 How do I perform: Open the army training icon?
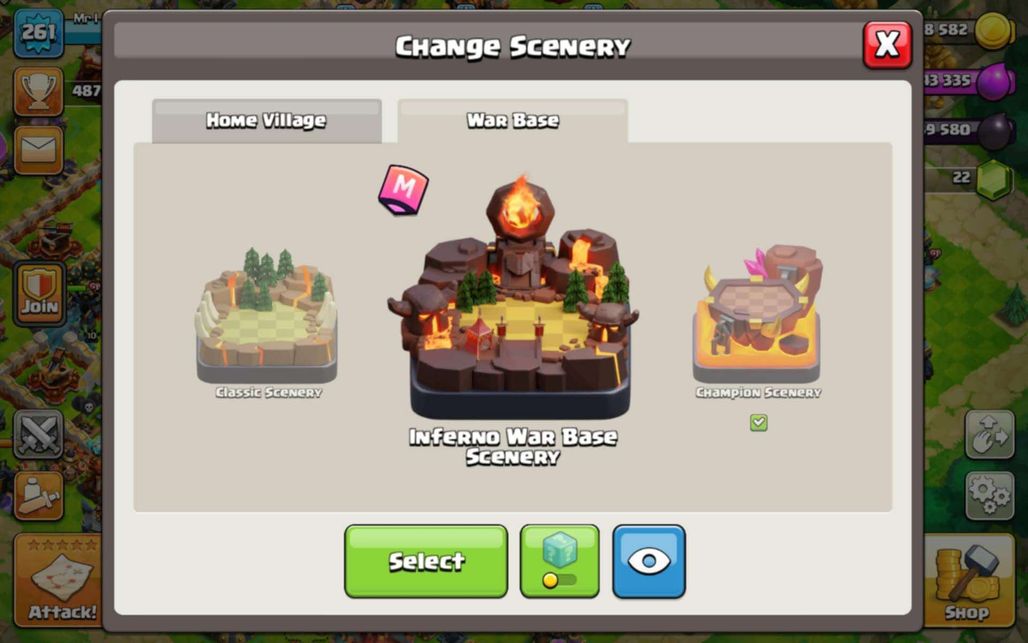point(38,495)
